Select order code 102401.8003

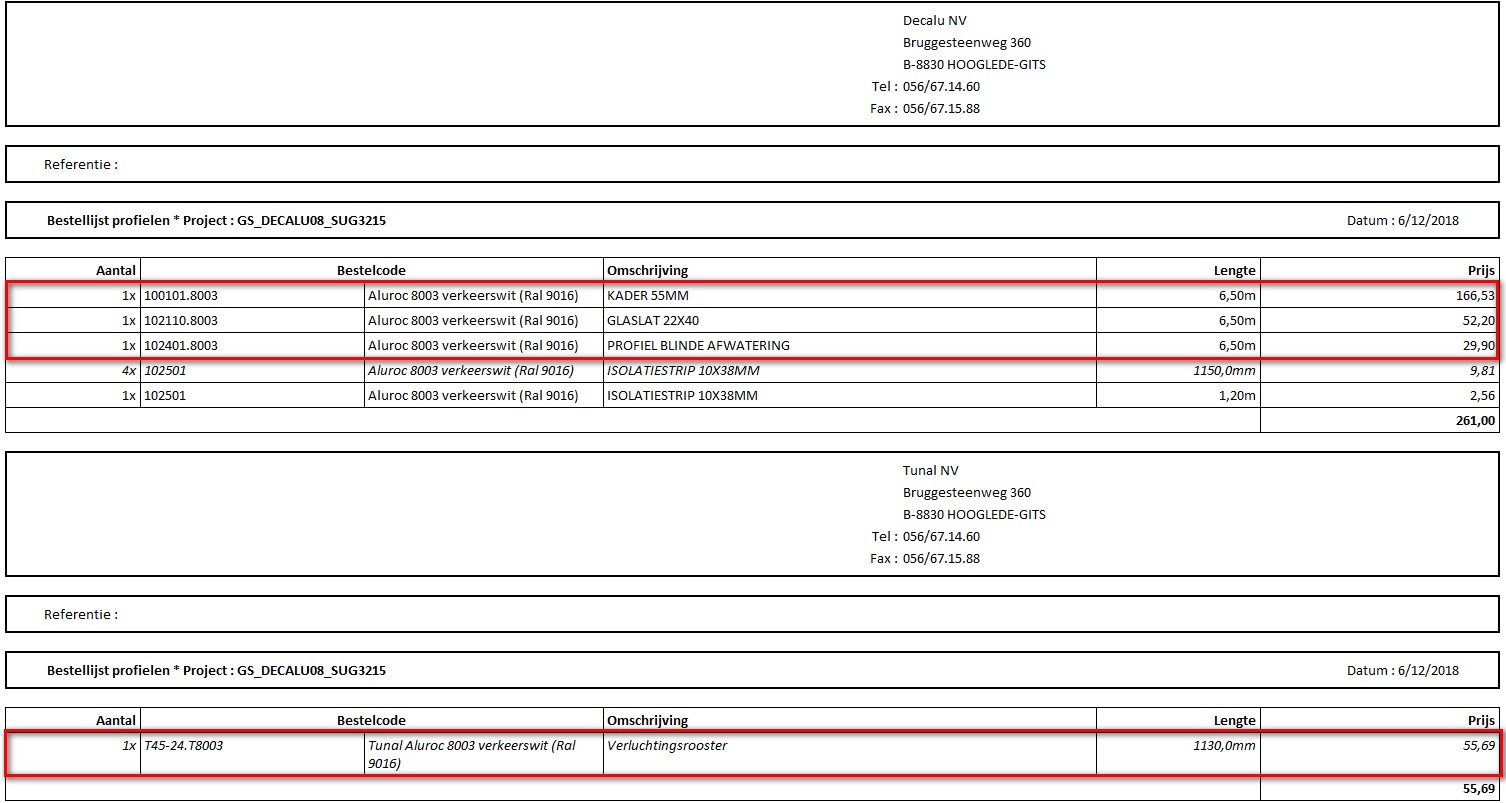[181, 346]
